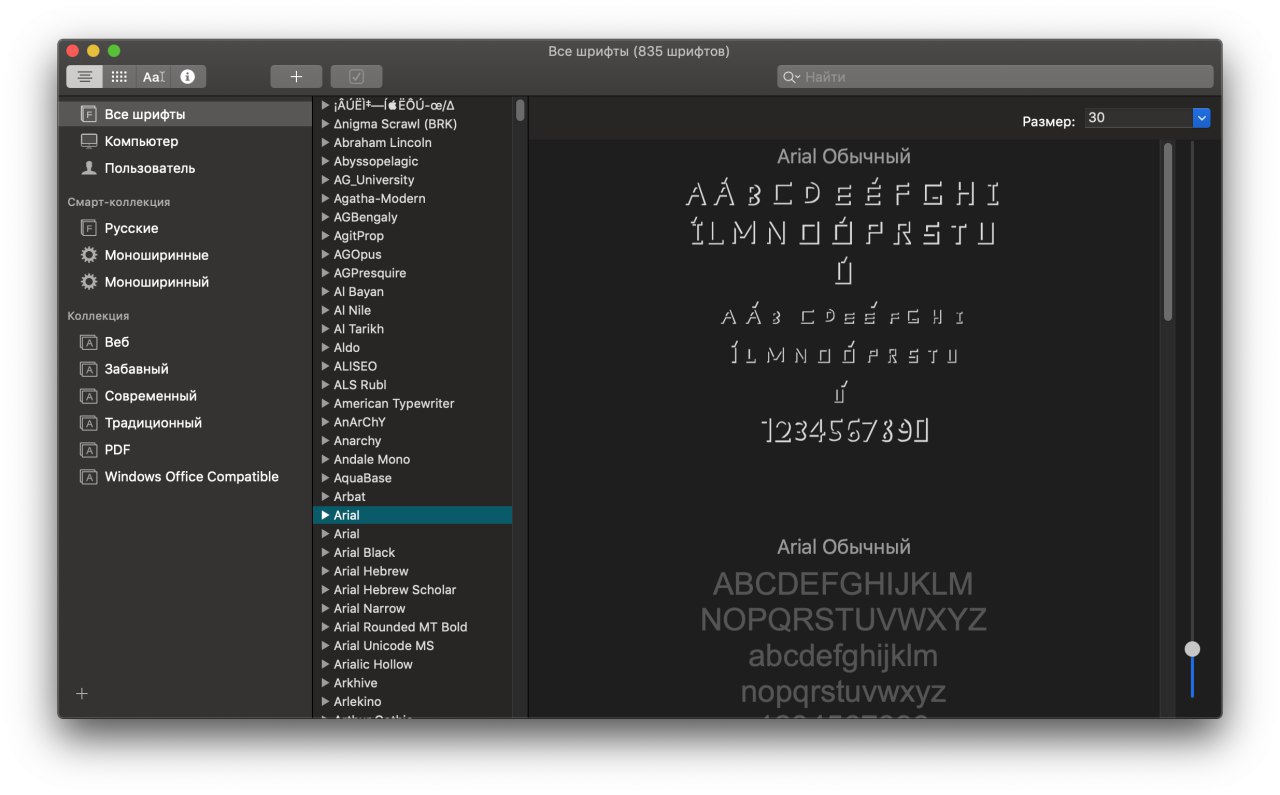
Task: Add a new font with plus button
Action: point(296,77)
